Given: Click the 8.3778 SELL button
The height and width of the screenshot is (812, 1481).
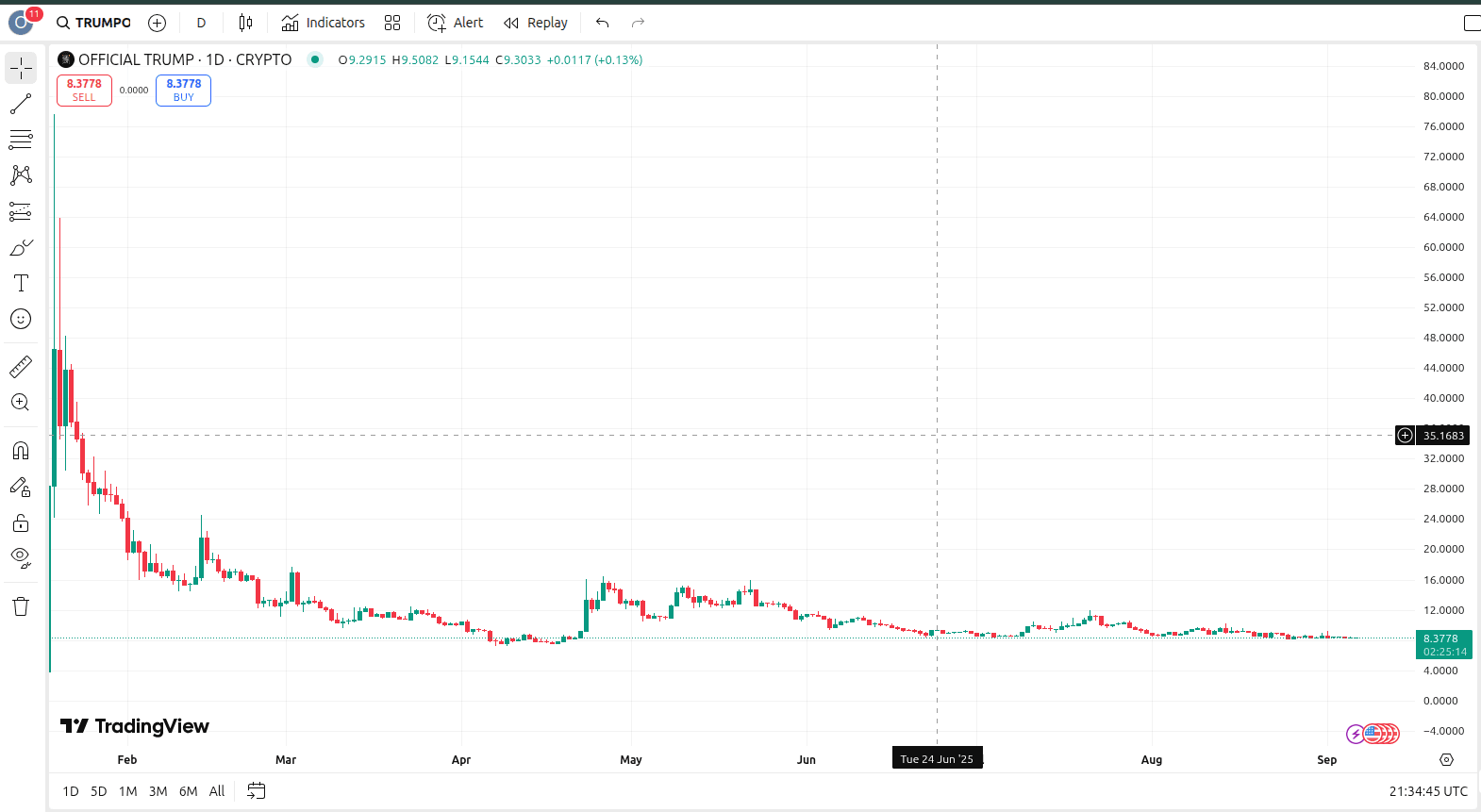Looking at the screenshot, I should (84, 91).
